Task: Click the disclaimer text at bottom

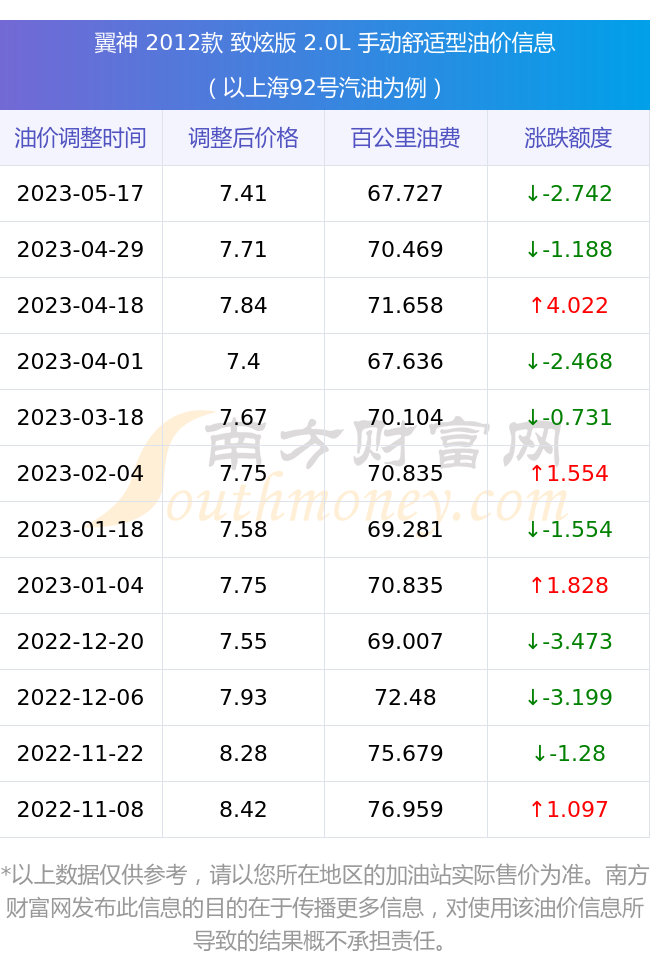Action: (x=325, y=908)
